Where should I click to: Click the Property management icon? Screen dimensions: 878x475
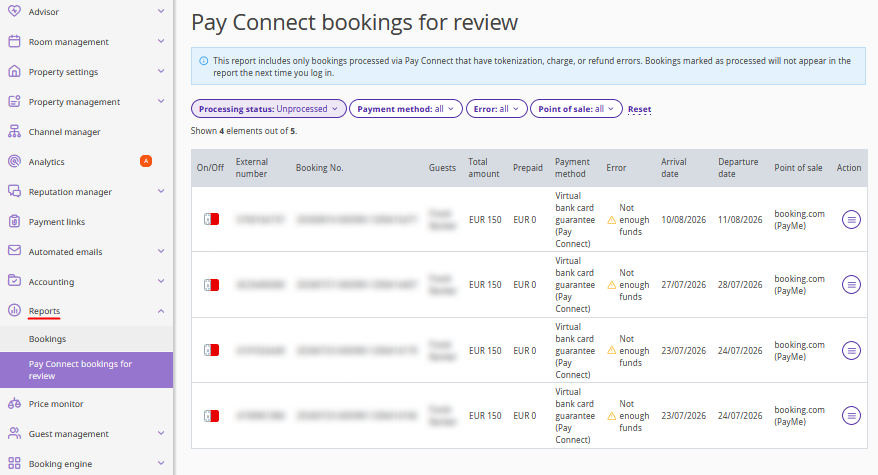tap(15, 101)
